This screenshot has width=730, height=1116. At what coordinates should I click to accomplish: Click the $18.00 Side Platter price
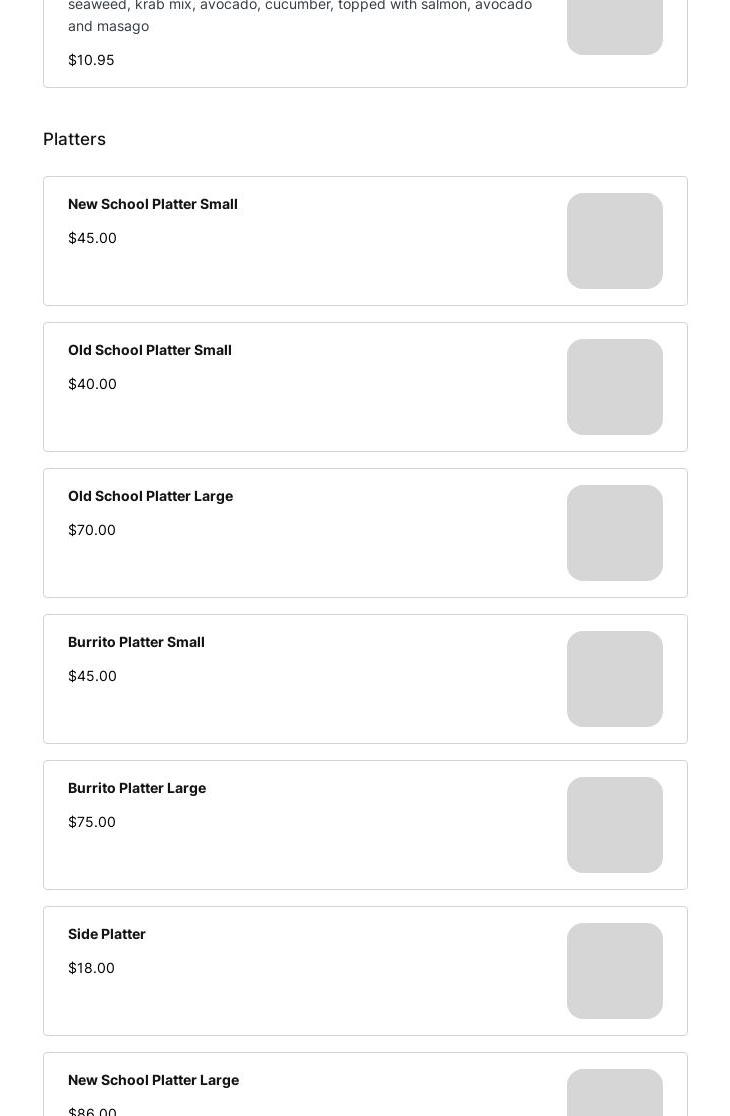coord(91,968)
